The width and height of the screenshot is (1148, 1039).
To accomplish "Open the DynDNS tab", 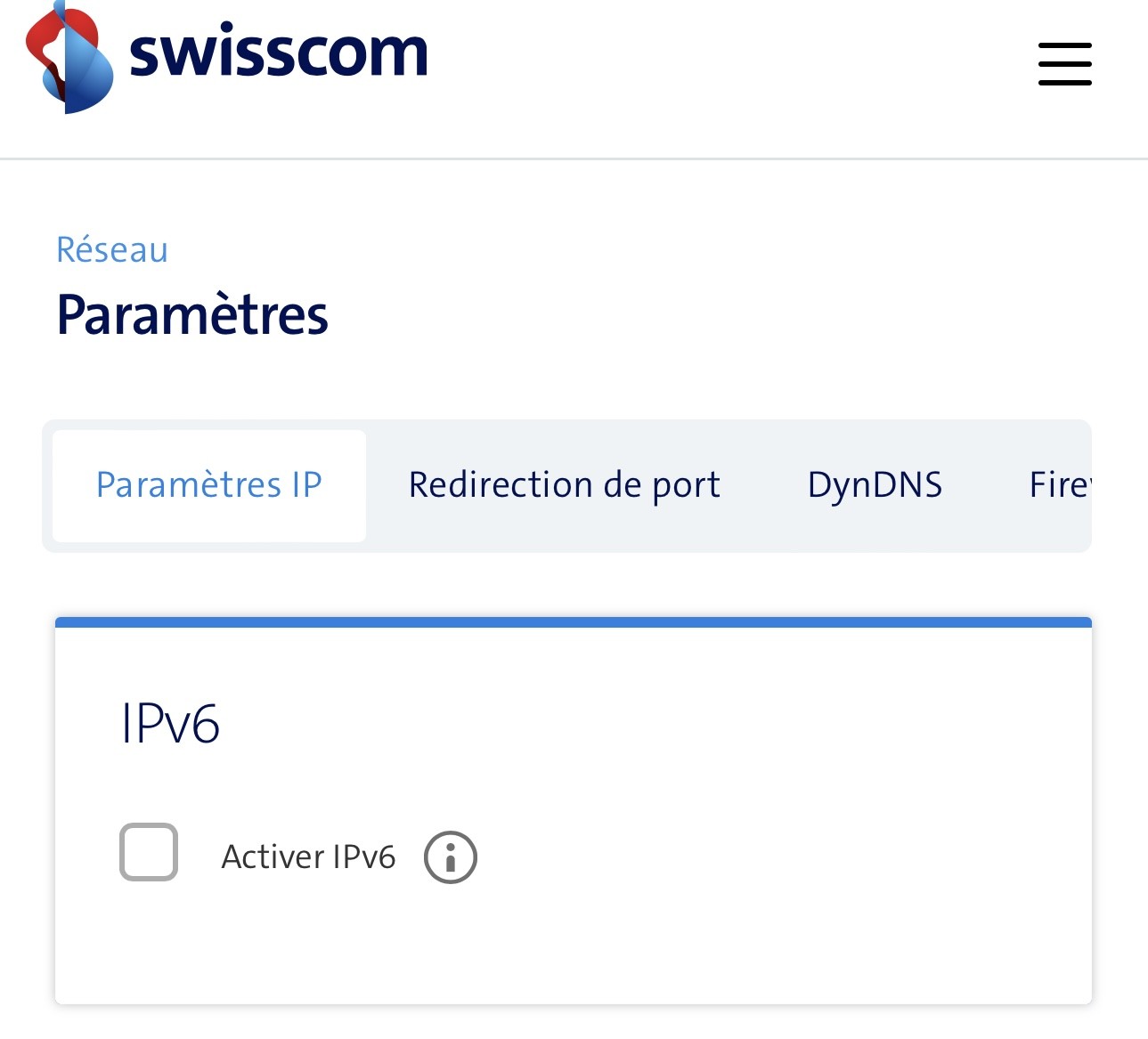I will (x=875, y=485).
